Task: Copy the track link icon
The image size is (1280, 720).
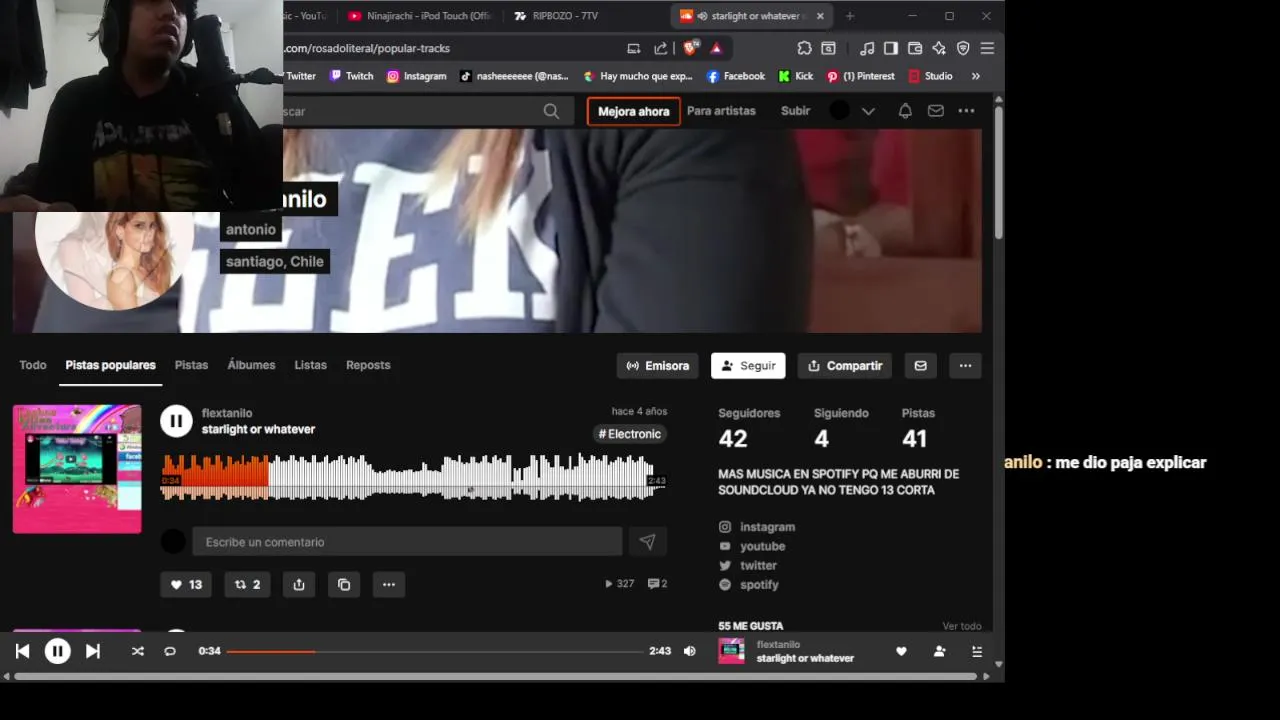Action: click(x=344, y=585)
